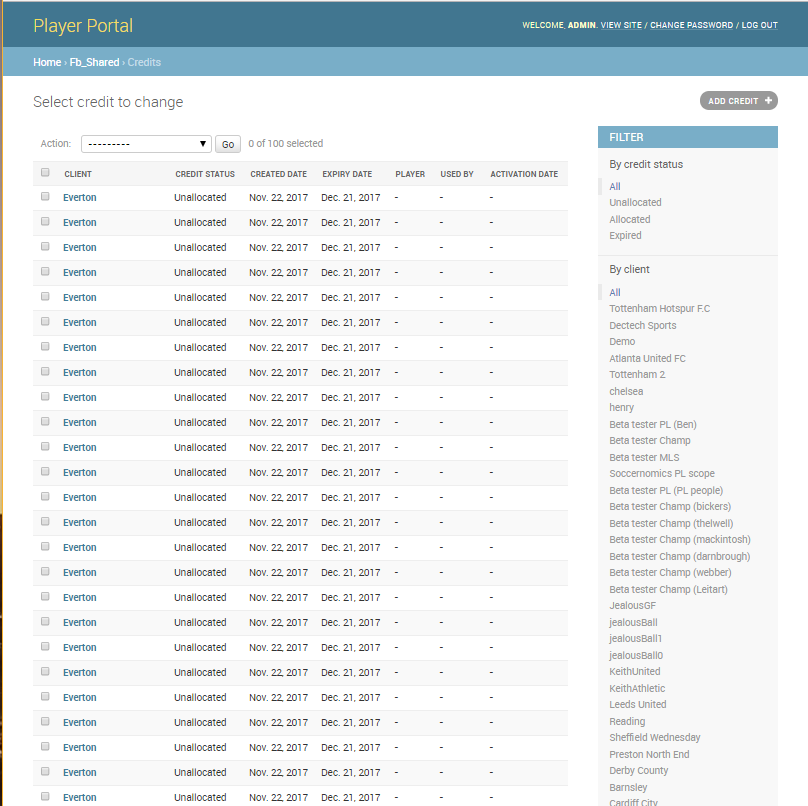808x806 pixels.
Task: Open the Fb_Shared breadcrumb
Action: (x=94, y=62)
